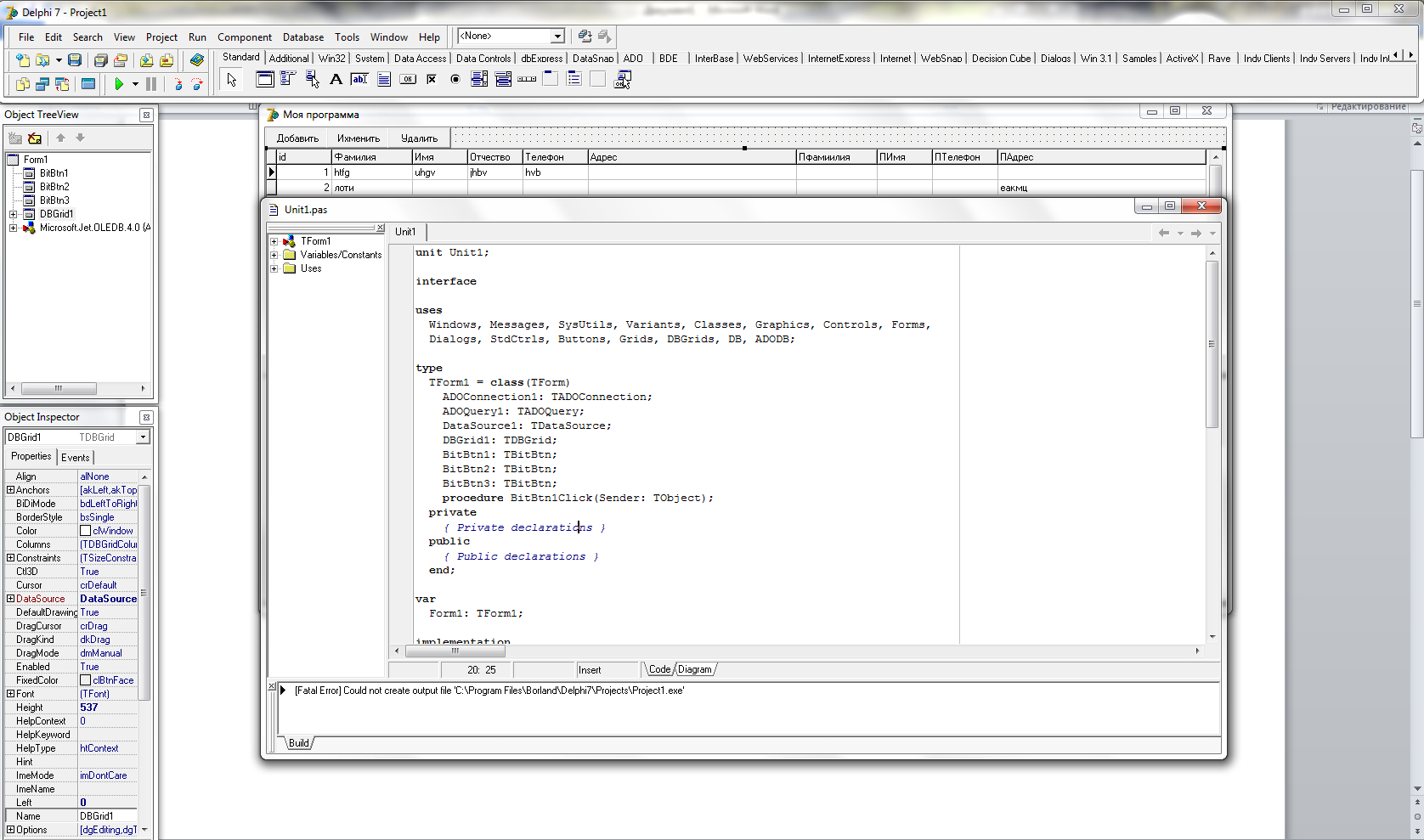
Task: Select the CheckBox component in palette
Action: coord(432,79)
